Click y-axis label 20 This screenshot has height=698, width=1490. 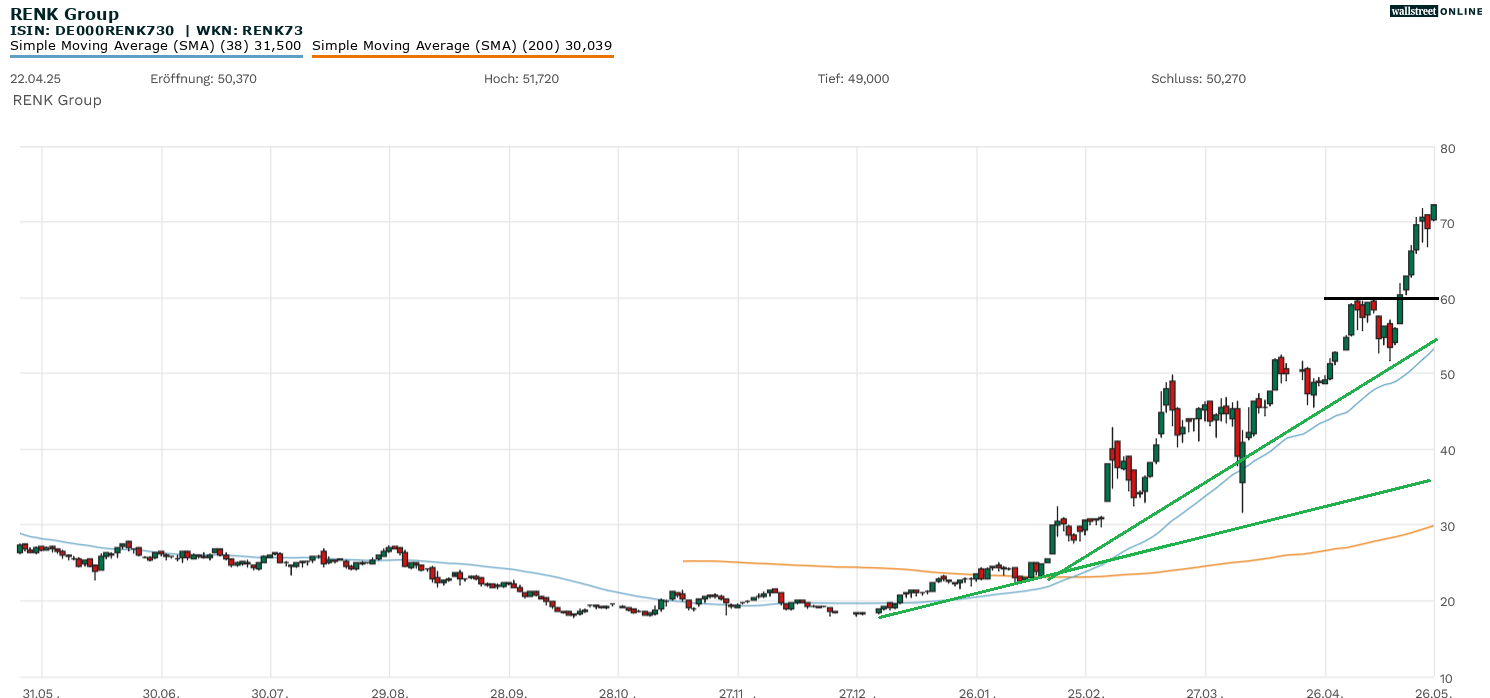[1447, 602]
